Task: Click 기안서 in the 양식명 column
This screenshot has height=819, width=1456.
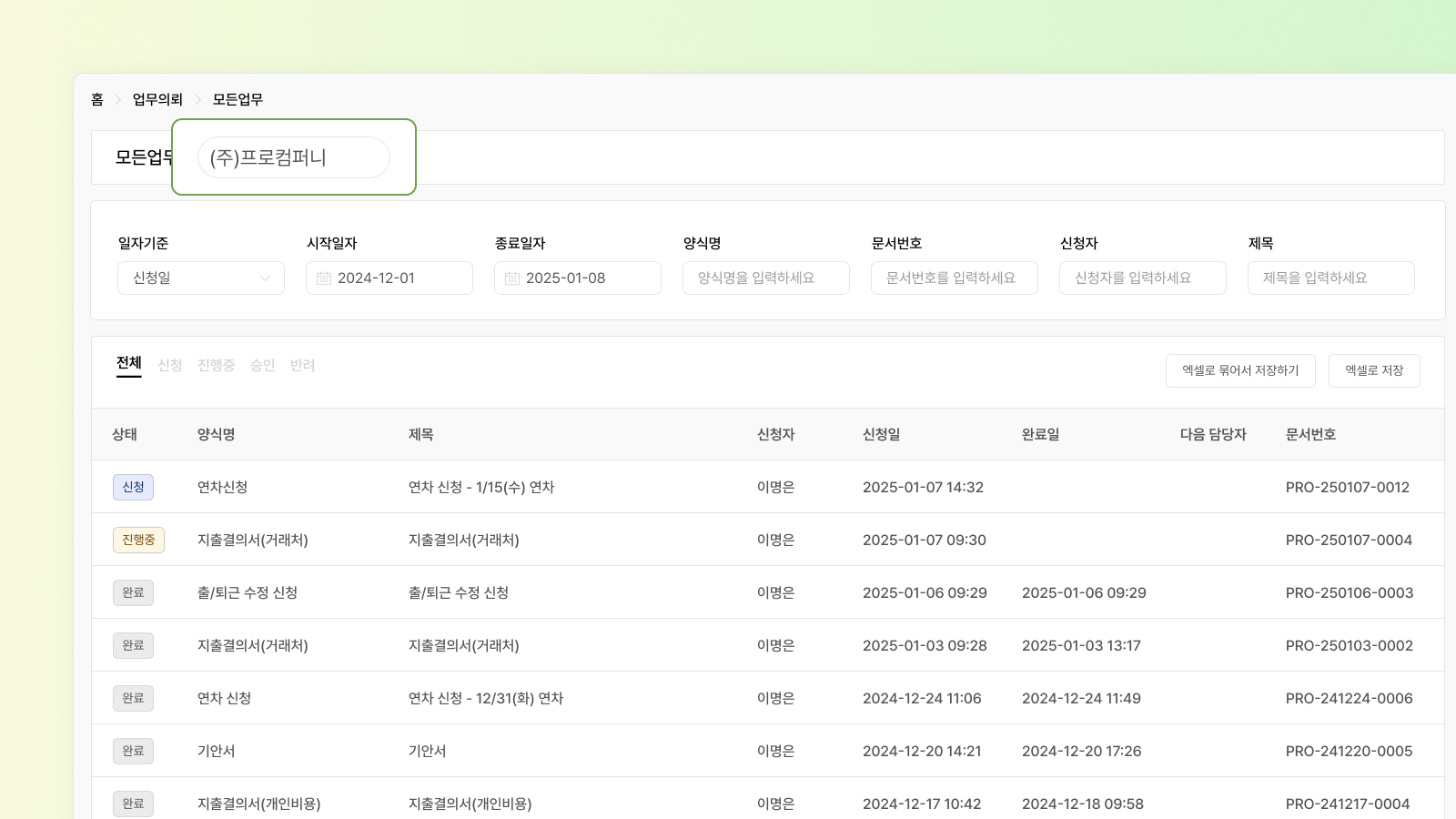Action: click(x=217, y=751)
